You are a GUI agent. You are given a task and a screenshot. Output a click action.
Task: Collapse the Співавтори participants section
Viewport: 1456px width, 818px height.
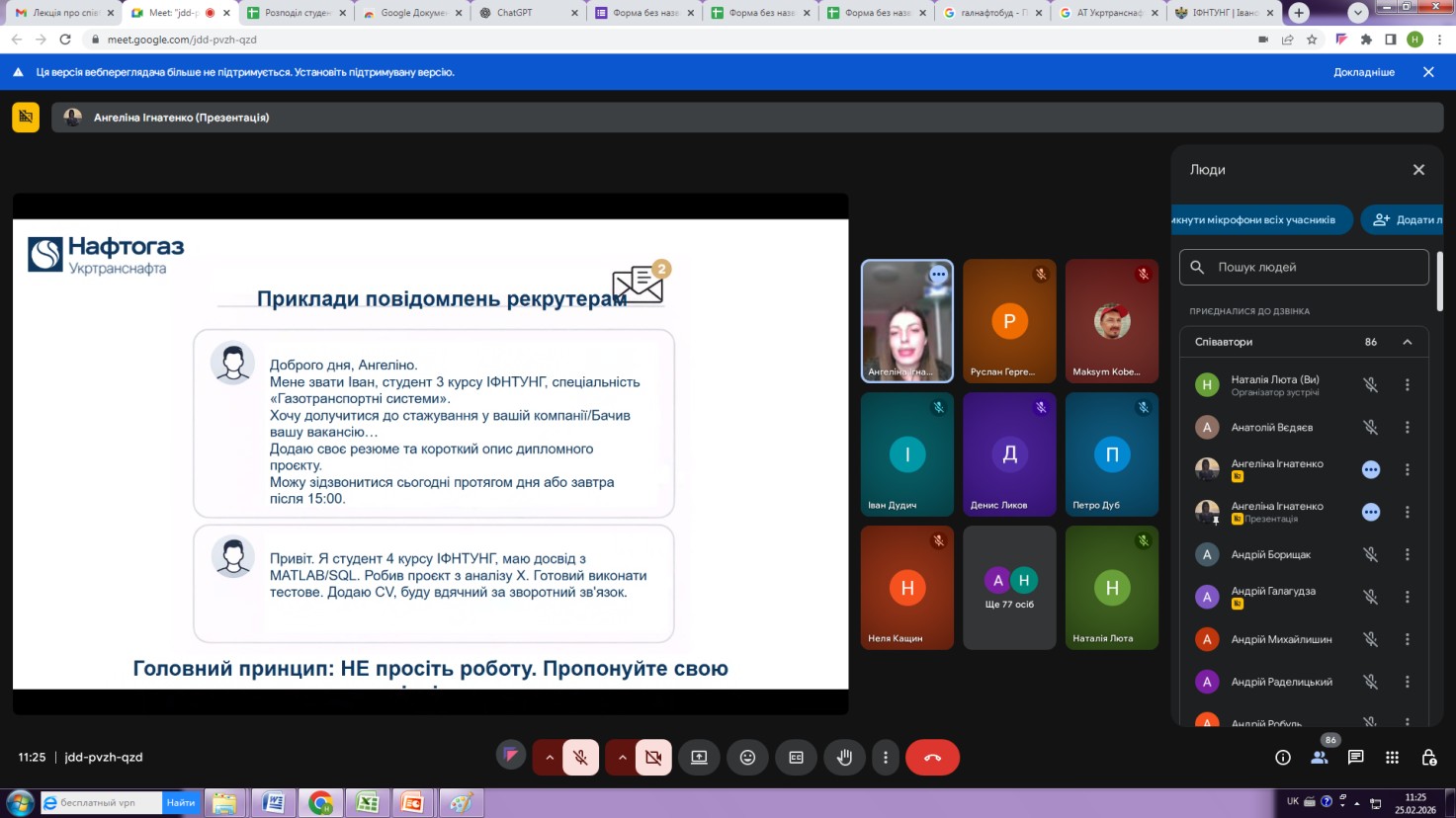click(x=1408, y=342)
